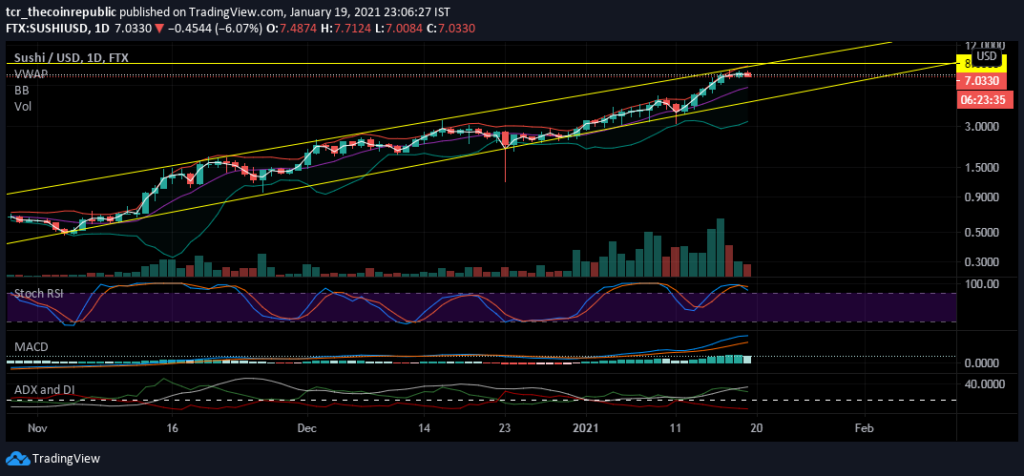Click the red 7.0330 current price tag
1024x476 pixels.
(x=980, y=81)
